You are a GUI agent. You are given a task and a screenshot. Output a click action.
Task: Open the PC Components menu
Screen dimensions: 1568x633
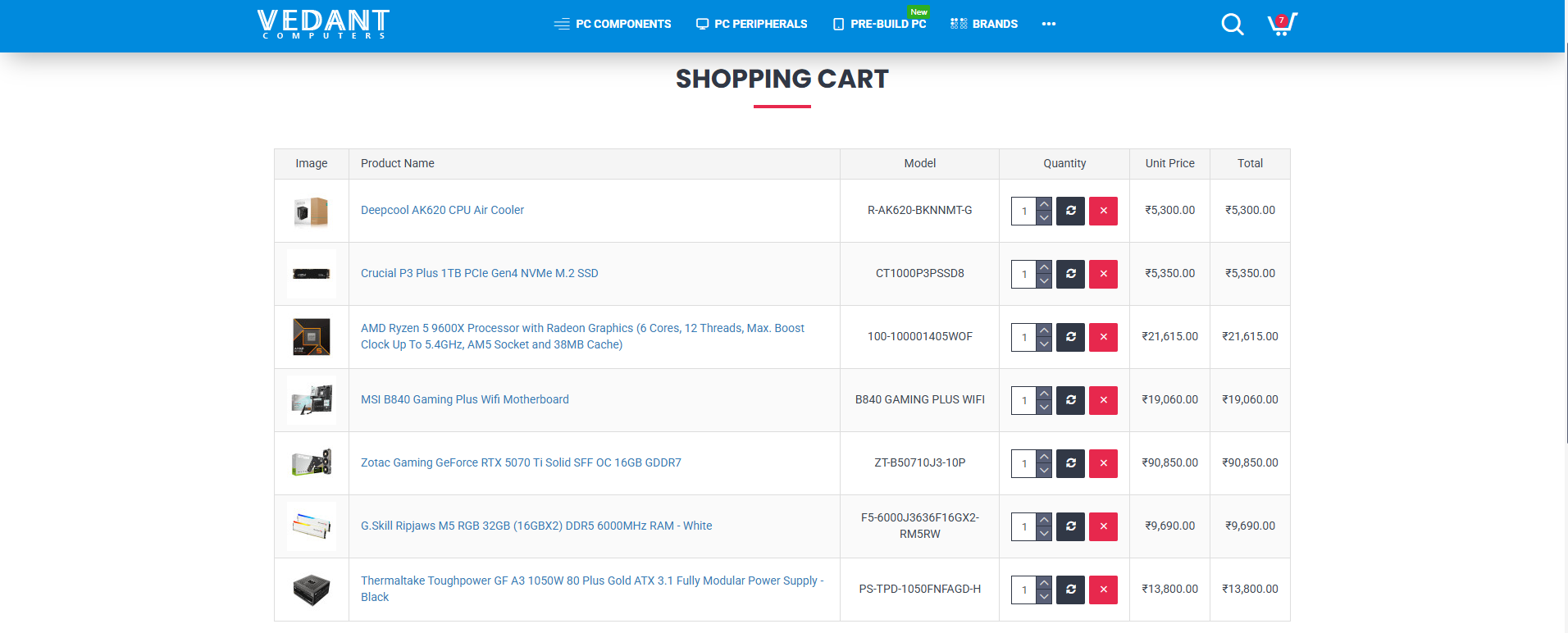point(613,24)
